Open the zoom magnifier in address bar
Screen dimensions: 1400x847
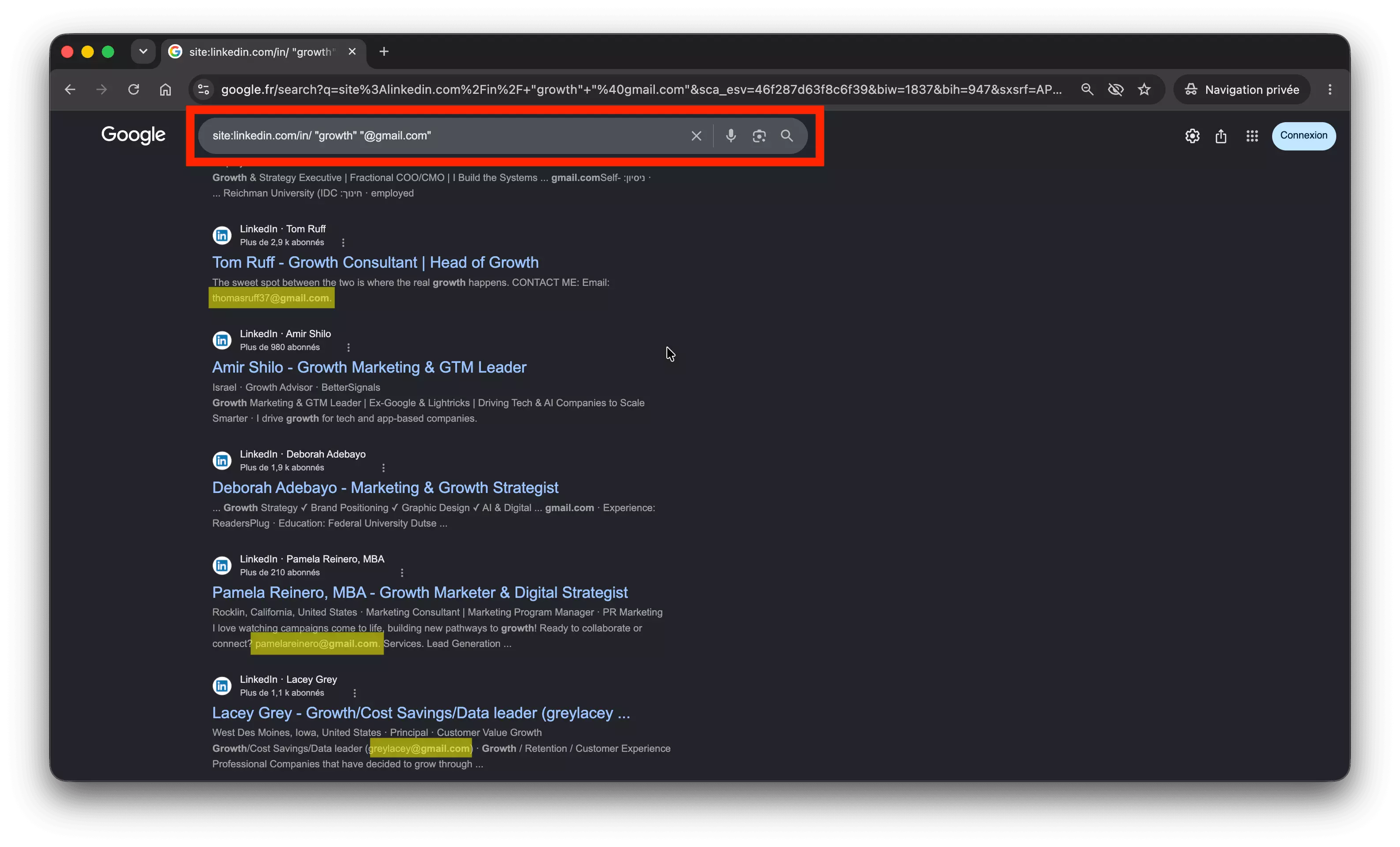1087,89
